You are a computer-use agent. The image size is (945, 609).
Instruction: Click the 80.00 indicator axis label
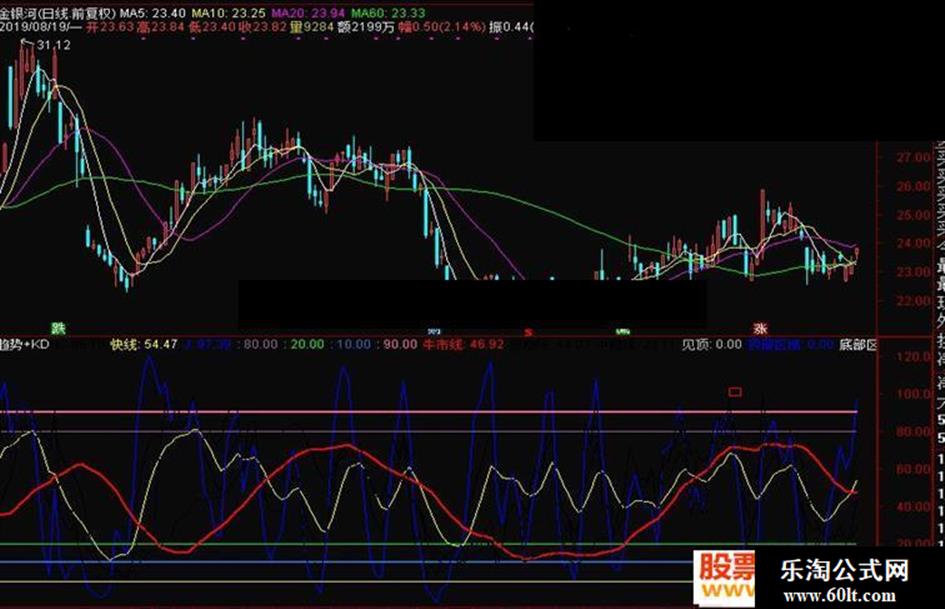[914, 432]
